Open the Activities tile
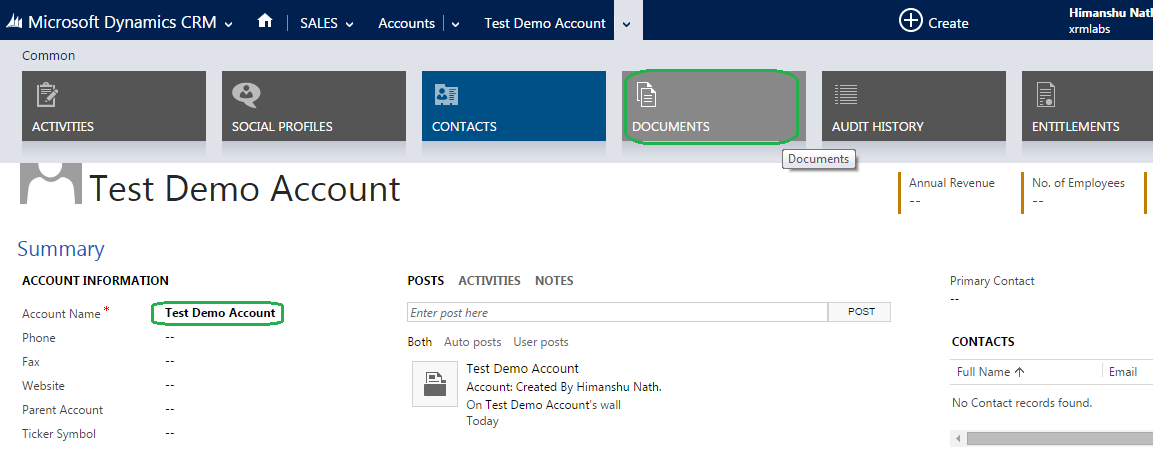1153x469 pixels. (x=114, y=106)
